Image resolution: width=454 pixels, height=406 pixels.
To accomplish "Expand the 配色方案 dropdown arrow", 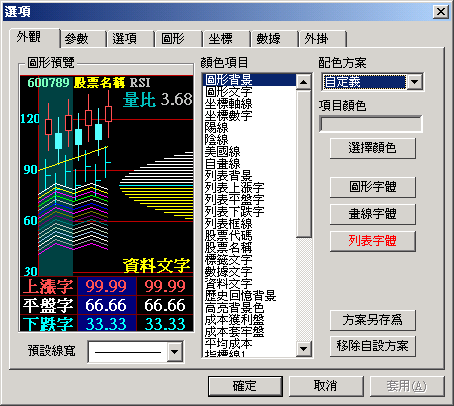I will click(x=415, y=82).
